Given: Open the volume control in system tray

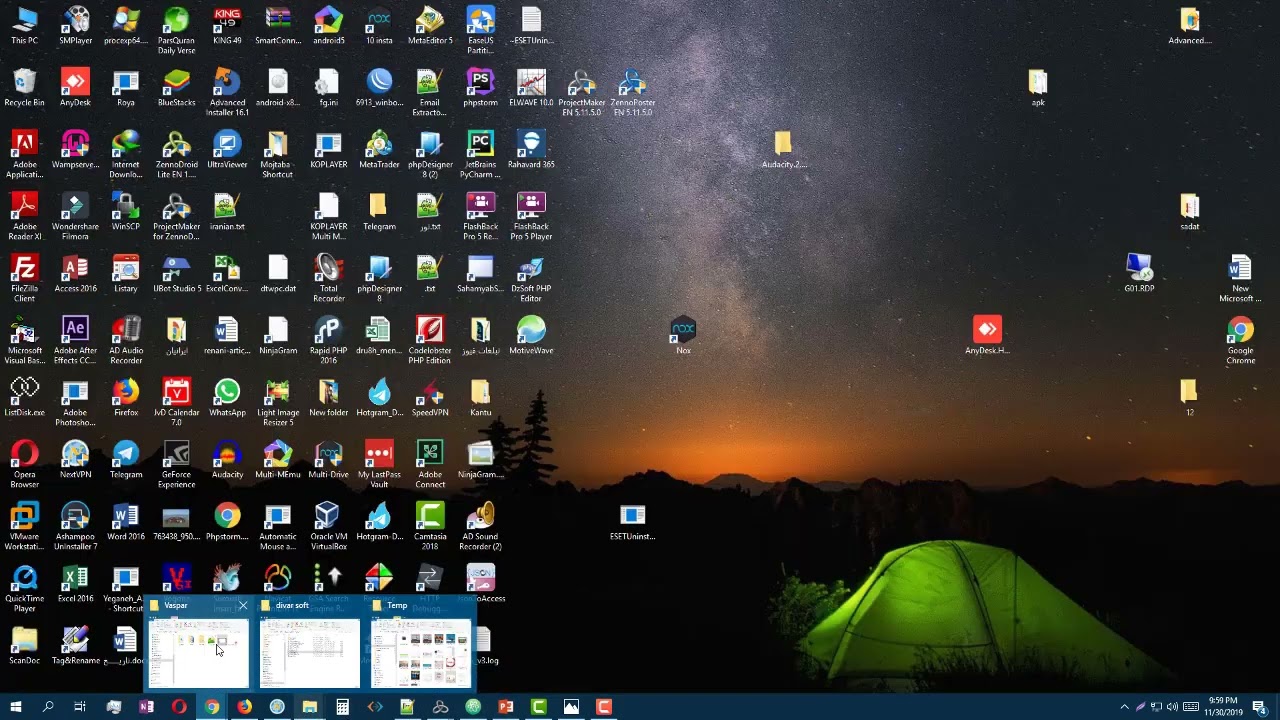Looking at the screenshot, I should (x=1172, y=707).
